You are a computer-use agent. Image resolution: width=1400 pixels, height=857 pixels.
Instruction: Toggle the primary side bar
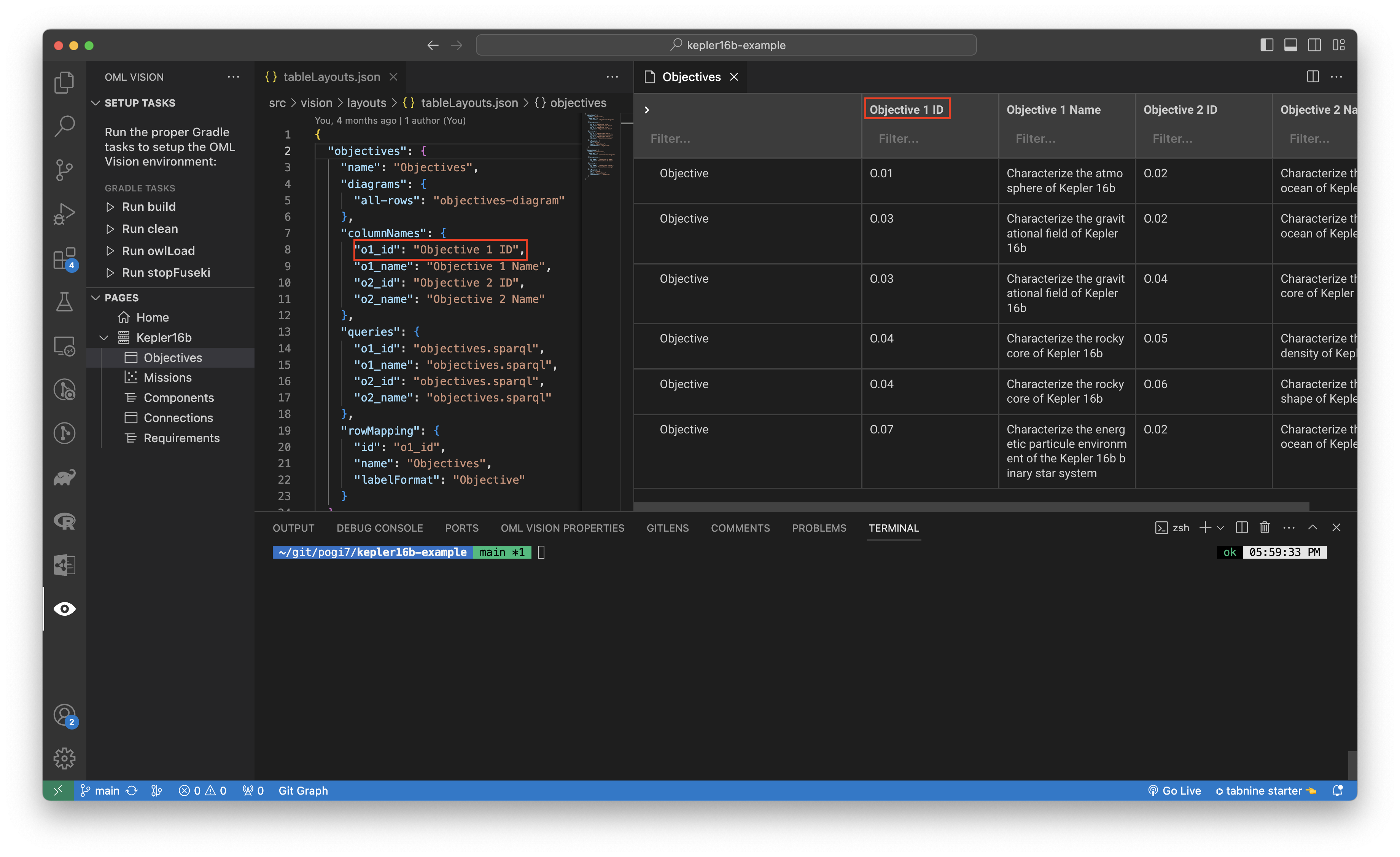tap(1266, 45)
